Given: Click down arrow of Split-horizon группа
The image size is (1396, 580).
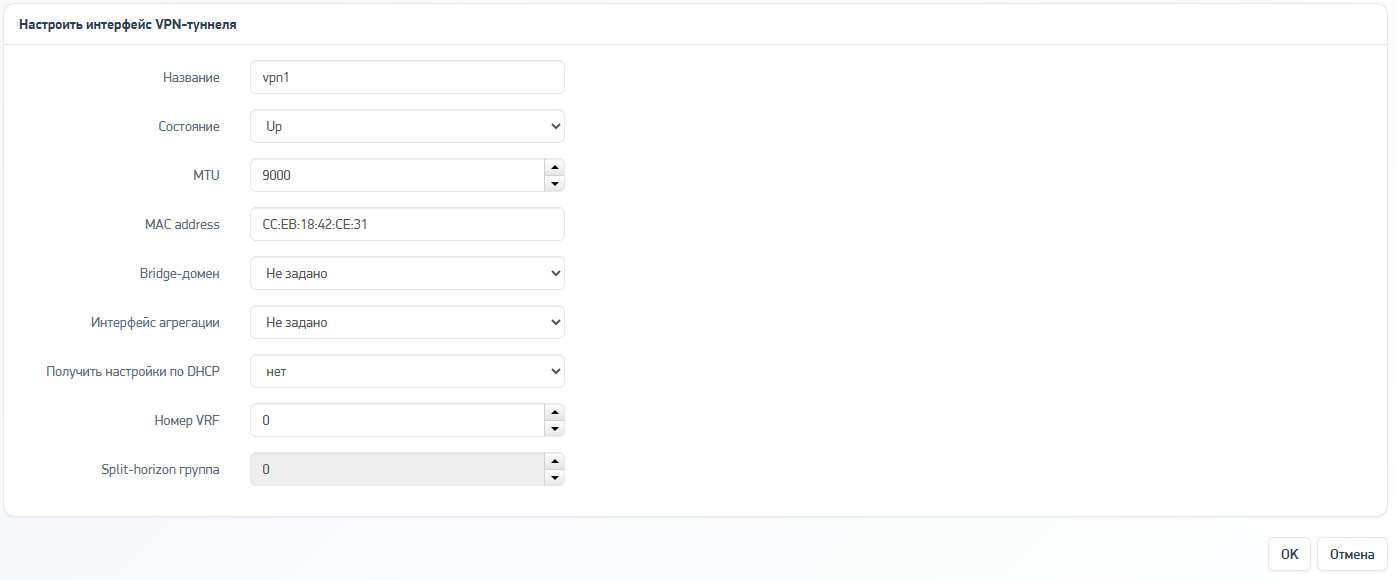Looking at the screenshot, I should [x=554, y=477].
